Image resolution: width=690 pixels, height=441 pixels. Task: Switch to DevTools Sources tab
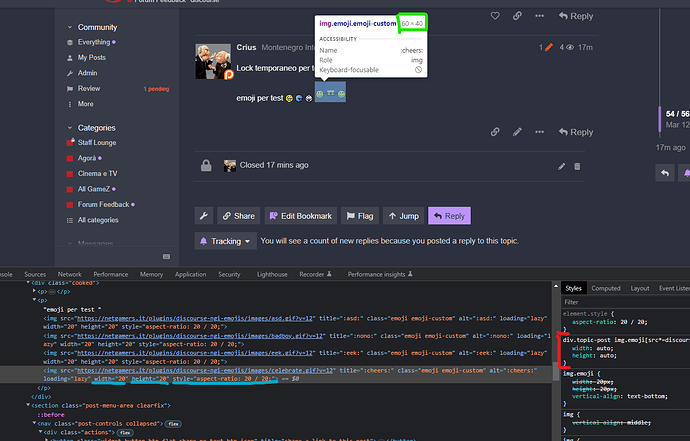click(35, 274)
